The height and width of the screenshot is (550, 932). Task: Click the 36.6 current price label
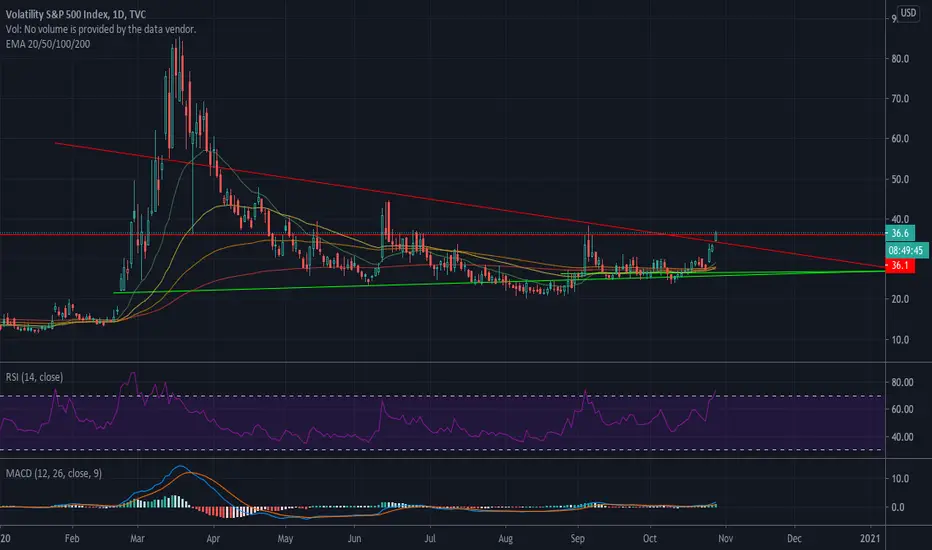pos(900,233)
